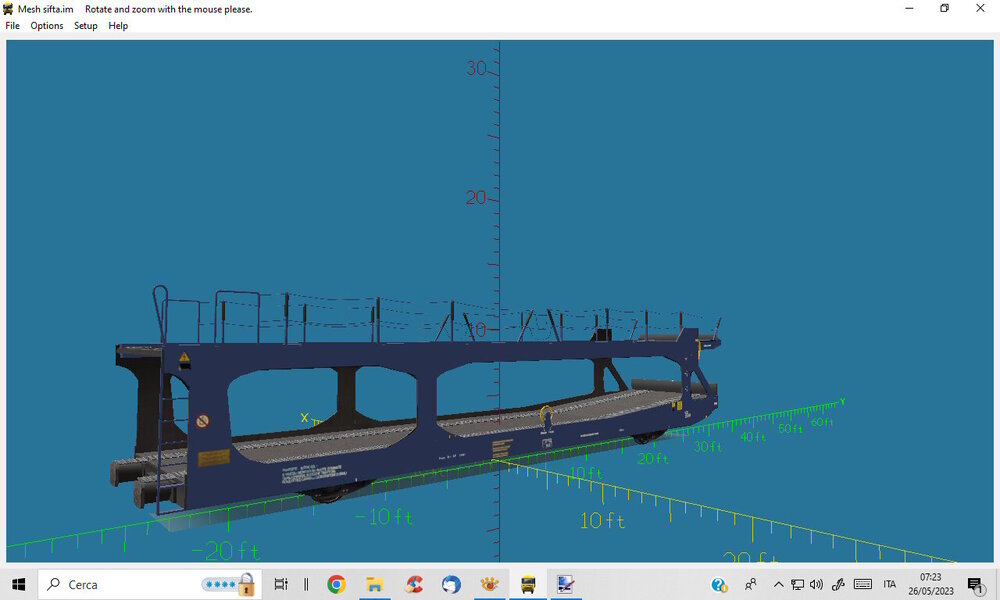
Task: Open the notification center icon
Action: [x=976, y=585]
